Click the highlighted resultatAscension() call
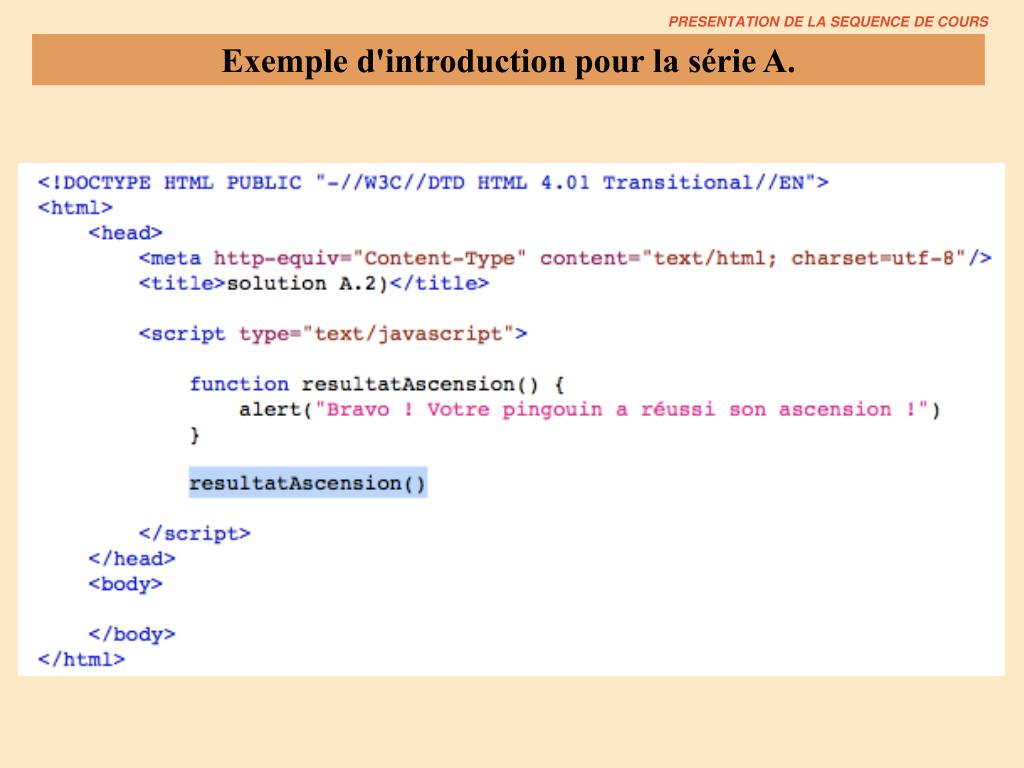 pyautogui.click(x=308, y=483)
